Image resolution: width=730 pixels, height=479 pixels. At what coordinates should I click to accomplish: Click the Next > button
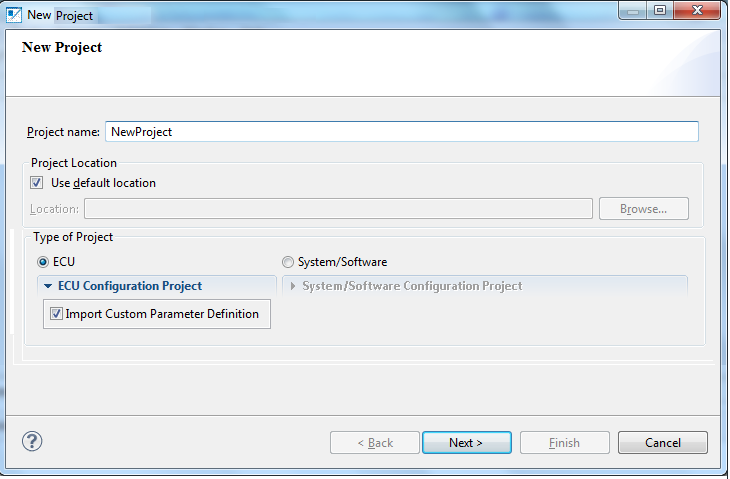[466, 442]
